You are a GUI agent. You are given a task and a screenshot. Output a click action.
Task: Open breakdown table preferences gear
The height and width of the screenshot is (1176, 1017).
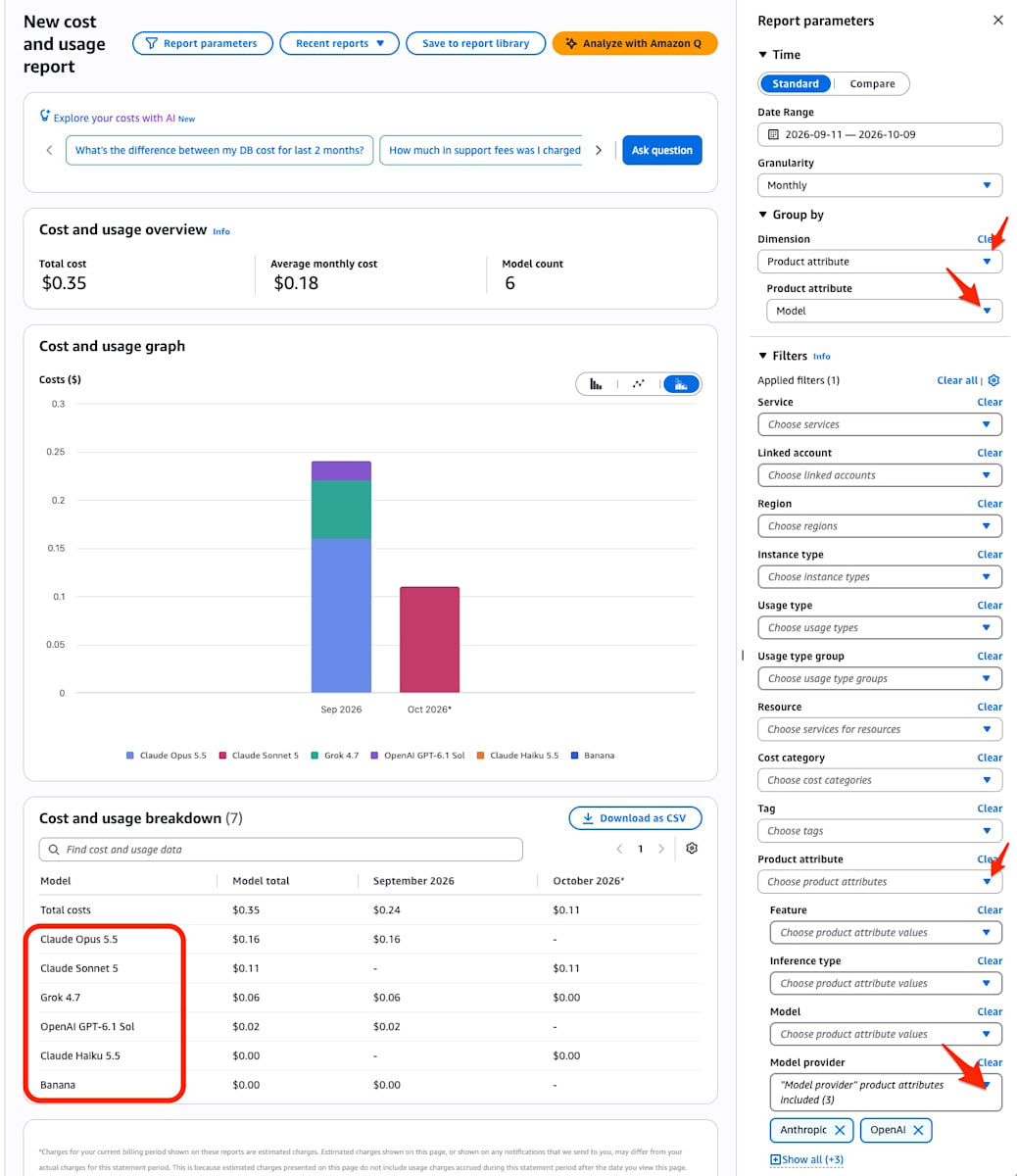[692, 849]
